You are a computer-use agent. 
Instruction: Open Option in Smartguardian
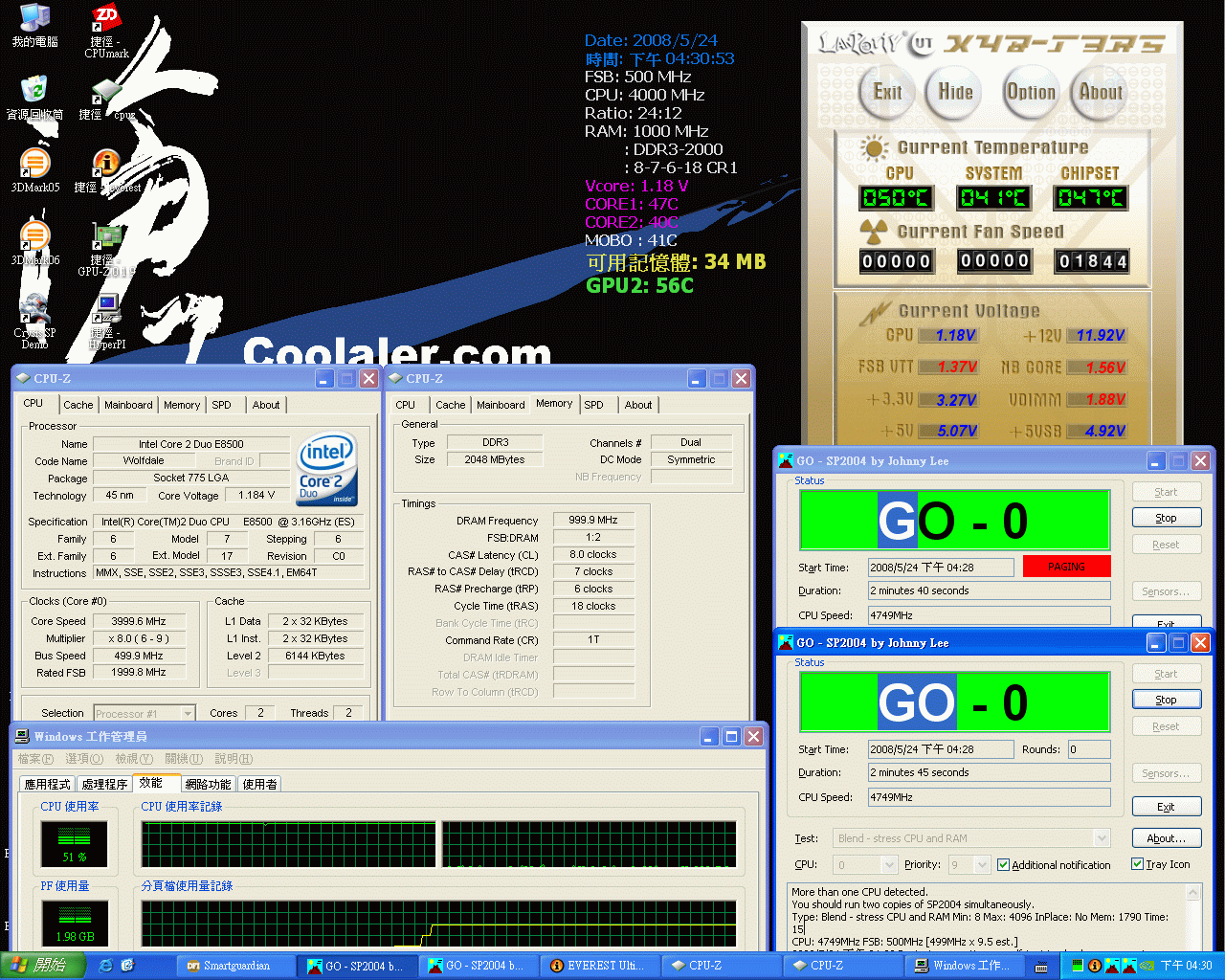pos(1031,92)
